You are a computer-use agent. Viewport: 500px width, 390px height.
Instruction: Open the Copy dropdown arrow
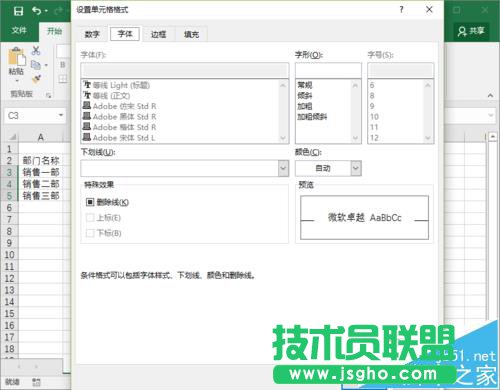click(x=46, y=65)
